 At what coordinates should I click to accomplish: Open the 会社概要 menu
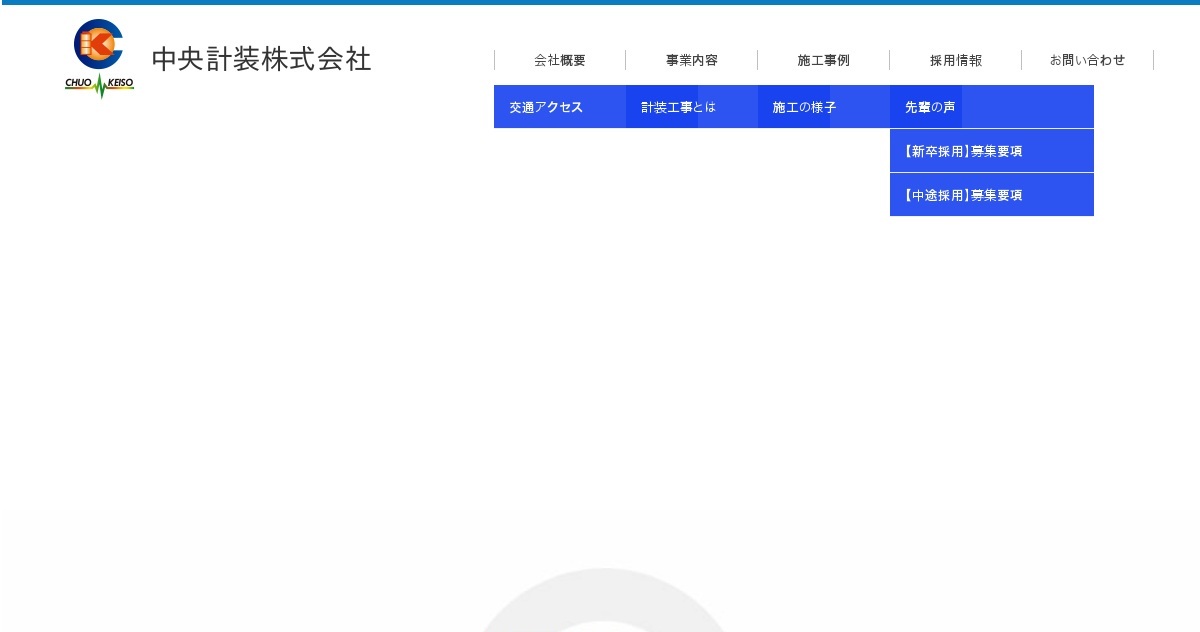(560, 60)
